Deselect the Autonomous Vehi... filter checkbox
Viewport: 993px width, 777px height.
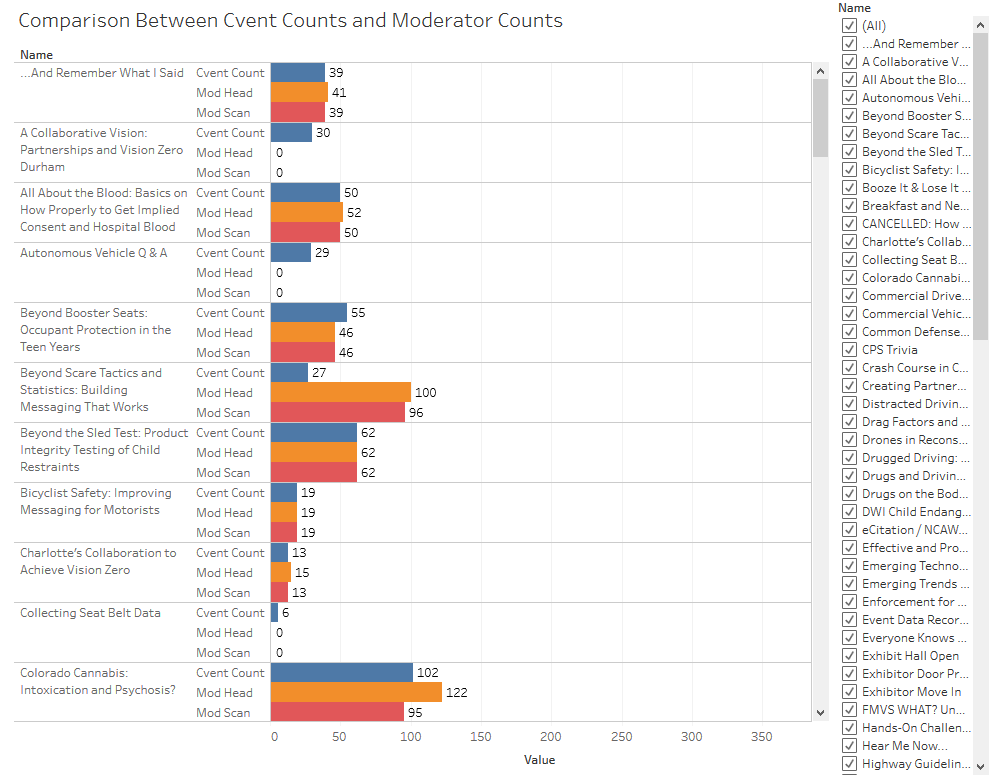click(x=849, y=98)
